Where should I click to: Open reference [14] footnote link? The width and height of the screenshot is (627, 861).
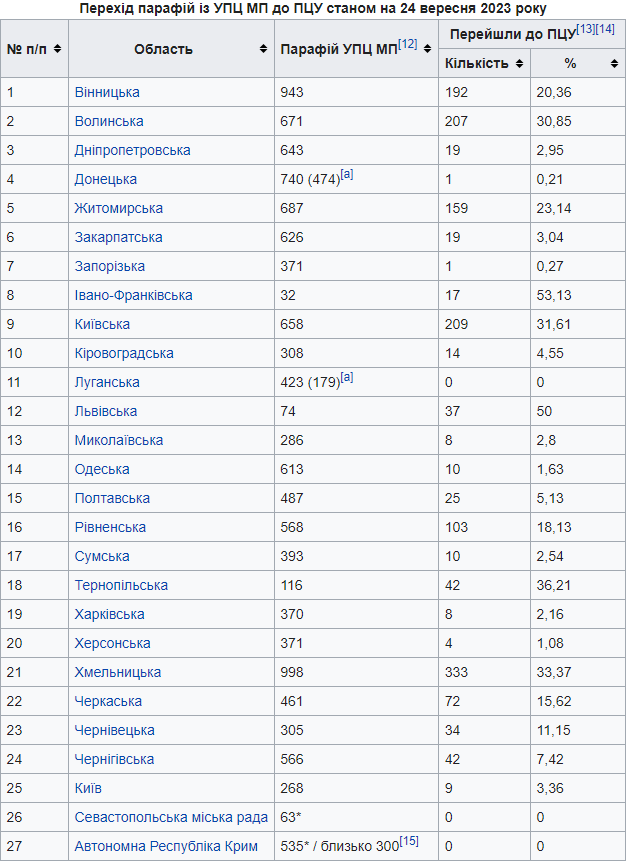pos(605,30)
